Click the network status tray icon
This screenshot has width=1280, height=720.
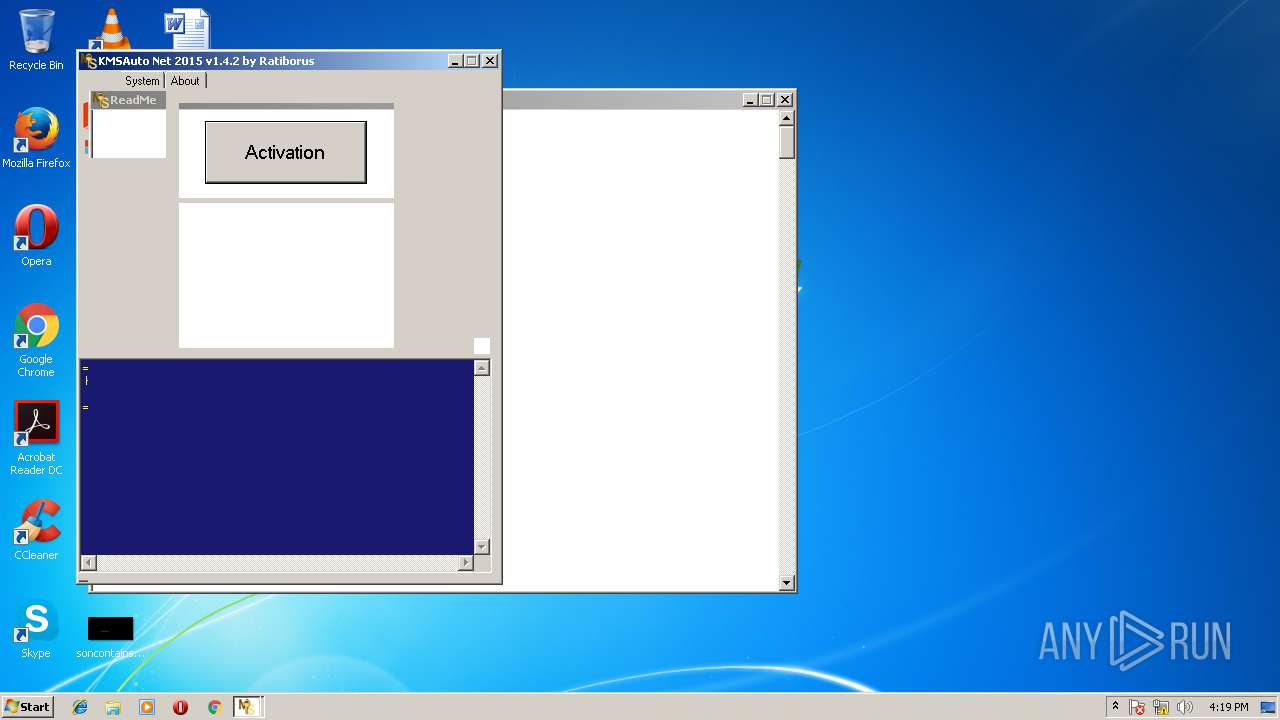(1161, 707)
